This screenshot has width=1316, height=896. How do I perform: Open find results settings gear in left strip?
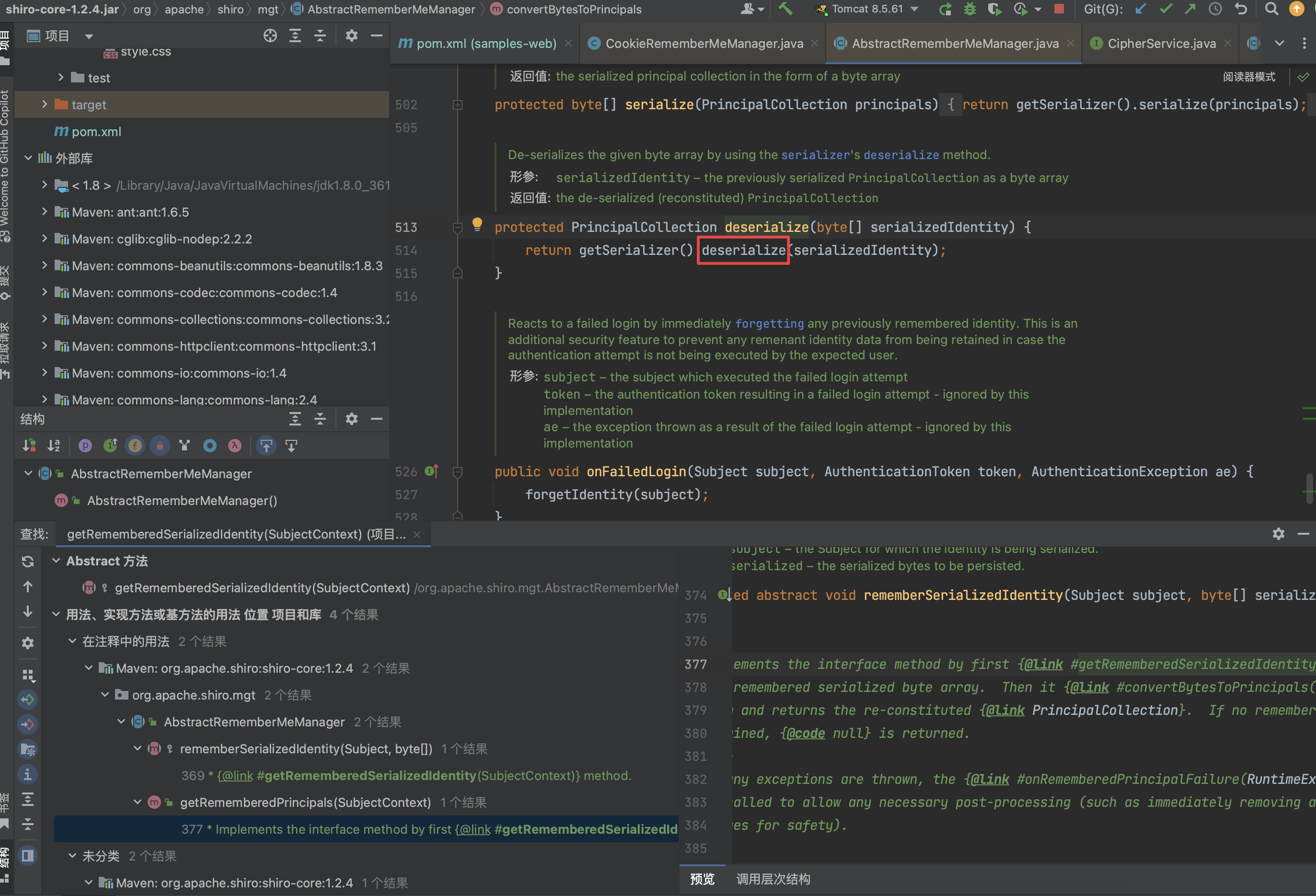[28, 643]
